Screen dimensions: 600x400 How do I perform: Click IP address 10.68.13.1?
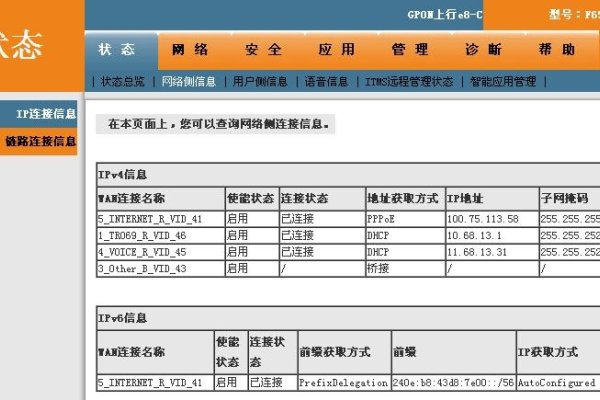pyautogui.click(x=474, y=236)
